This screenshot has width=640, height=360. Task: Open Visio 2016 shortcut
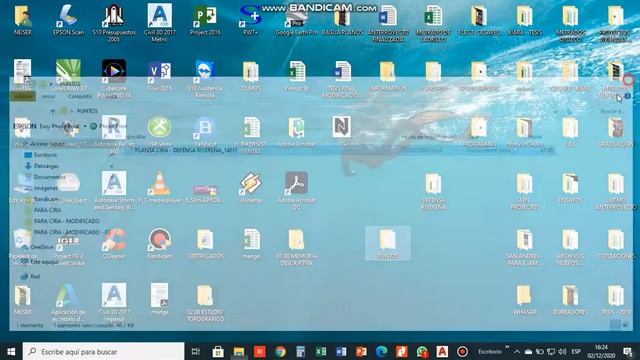coord(160,76)
